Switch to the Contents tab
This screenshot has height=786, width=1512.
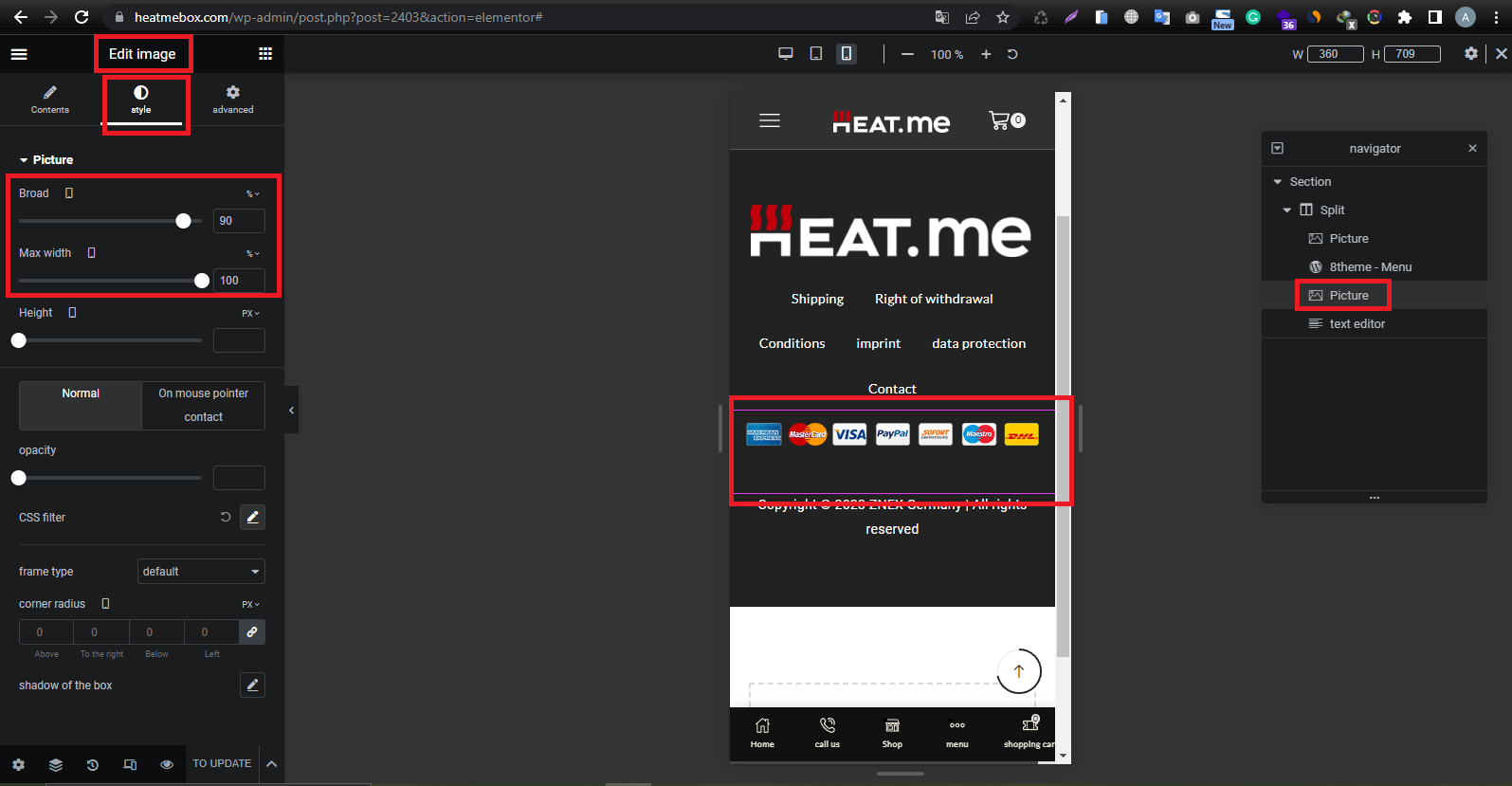click(50, 100)
